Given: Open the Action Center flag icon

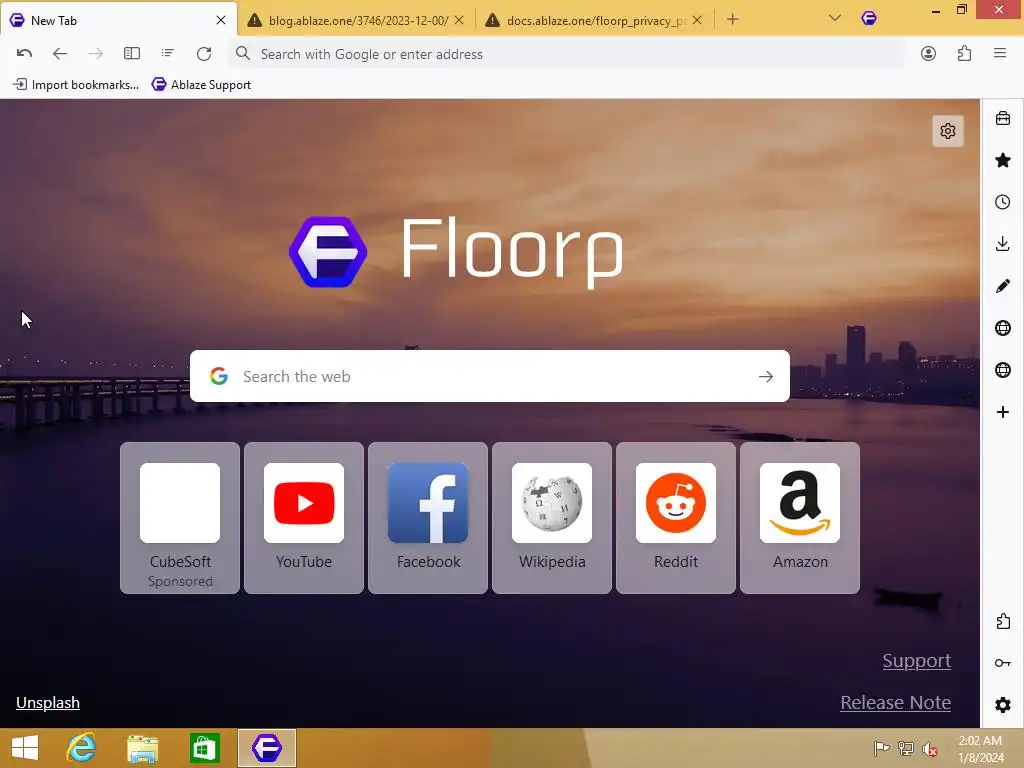Looking at the screenshot, I should coord(881,749).
